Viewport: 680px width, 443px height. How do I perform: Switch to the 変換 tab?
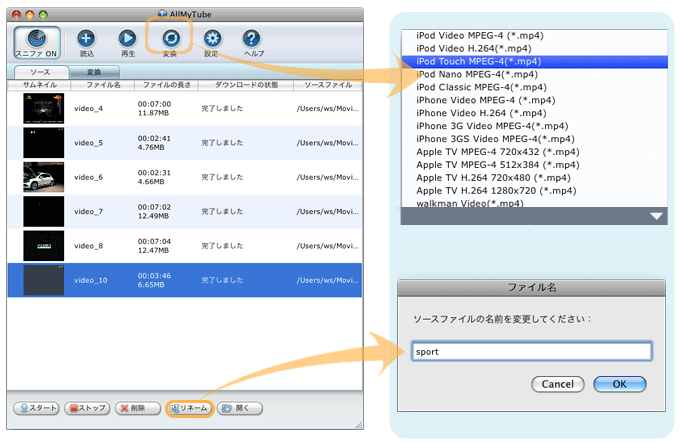click(x=94, y=72)
